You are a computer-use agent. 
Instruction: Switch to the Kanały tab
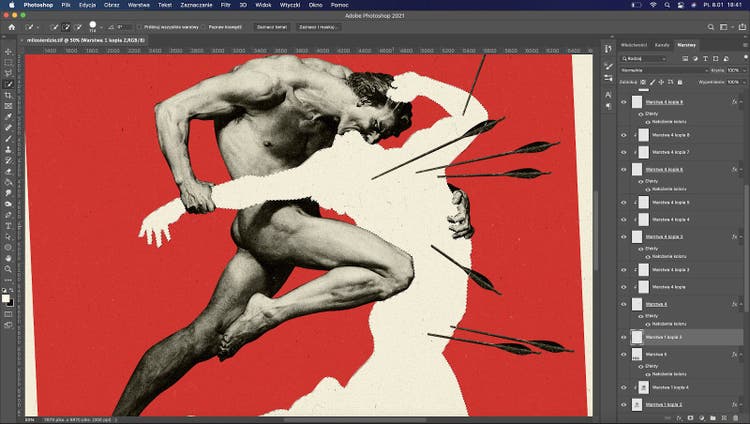[x=662, y=45]
